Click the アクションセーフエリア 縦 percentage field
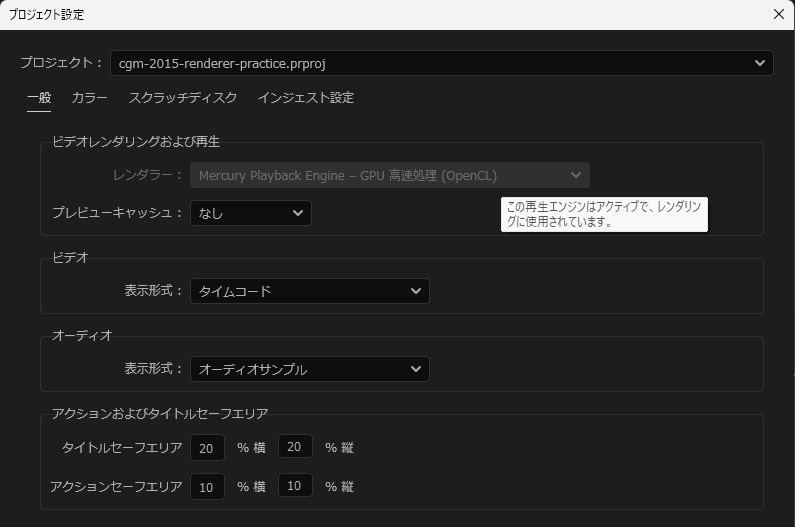This screenshot has height=527, width=795. pos(295,485)
